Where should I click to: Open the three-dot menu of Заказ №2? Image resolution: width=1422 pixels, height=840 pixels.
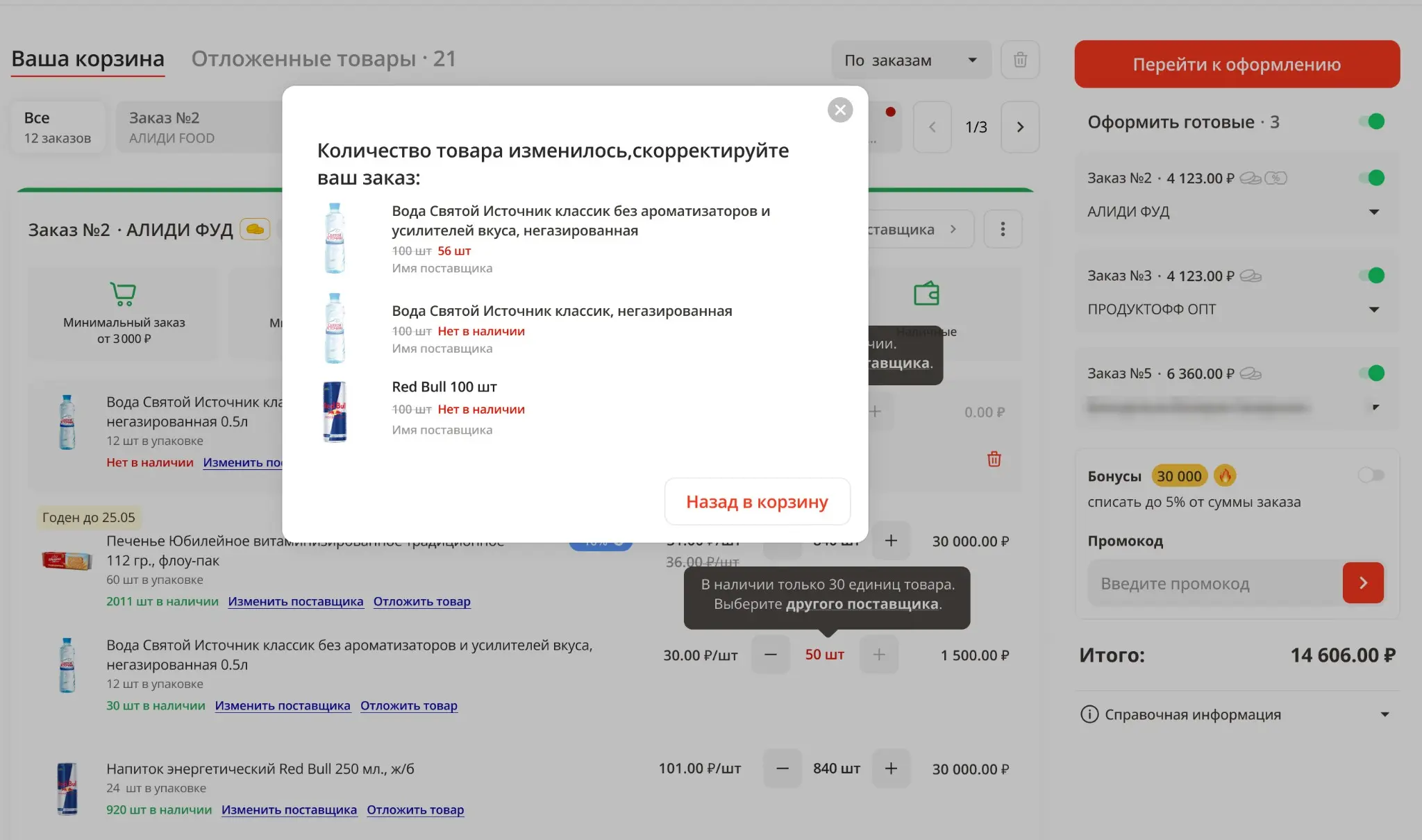tap(1003, 229)
